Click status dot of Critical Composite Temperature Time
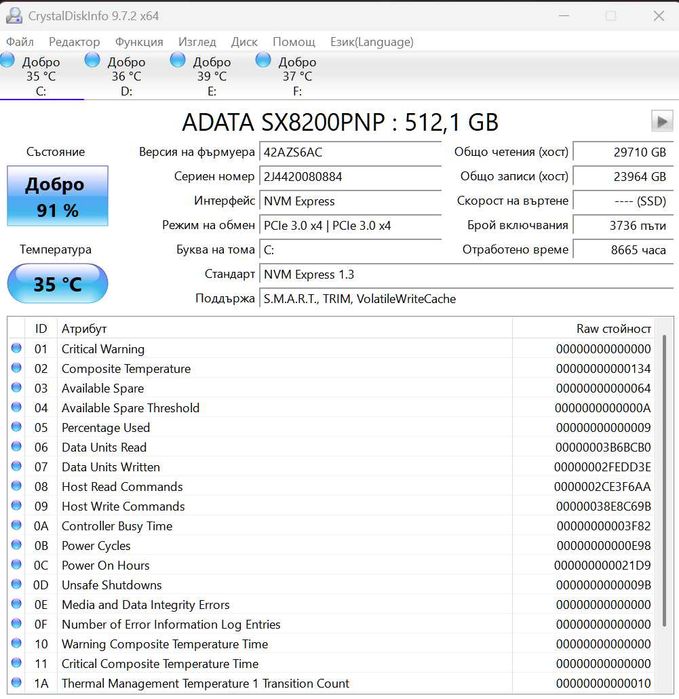This screenshot has width=679, height=699. pyautogui.click(x=16, y=662)
